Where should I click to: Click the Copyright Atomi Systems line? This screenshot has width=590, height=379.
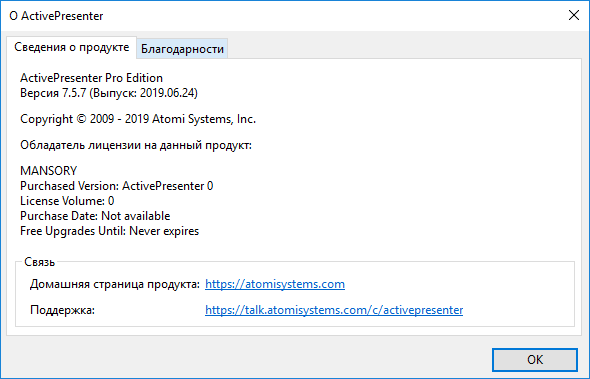click(138, 119)
